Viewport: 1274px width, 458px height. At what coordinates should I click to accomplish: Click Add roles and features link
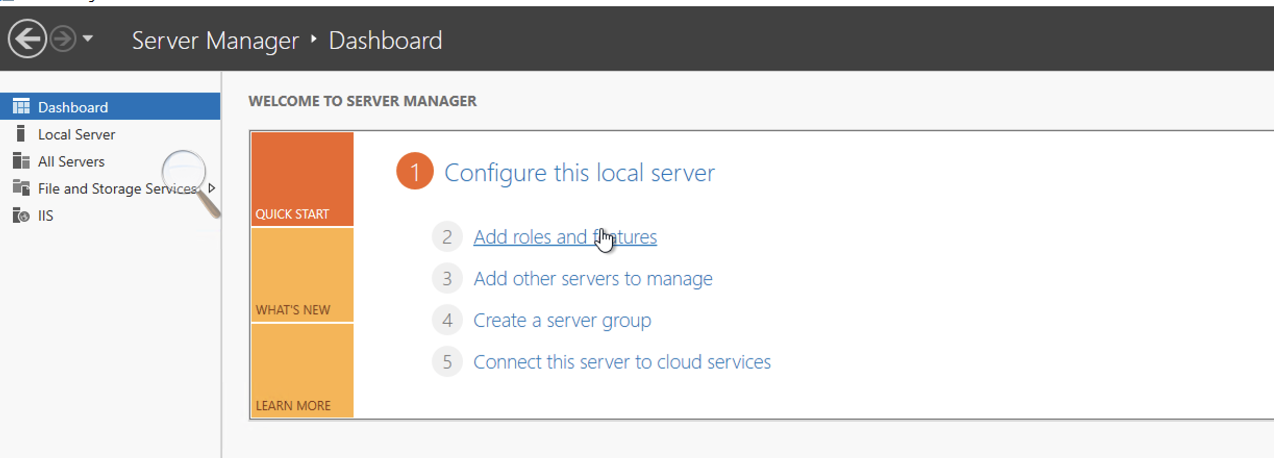pyautogui.click(x=565, y=237)
